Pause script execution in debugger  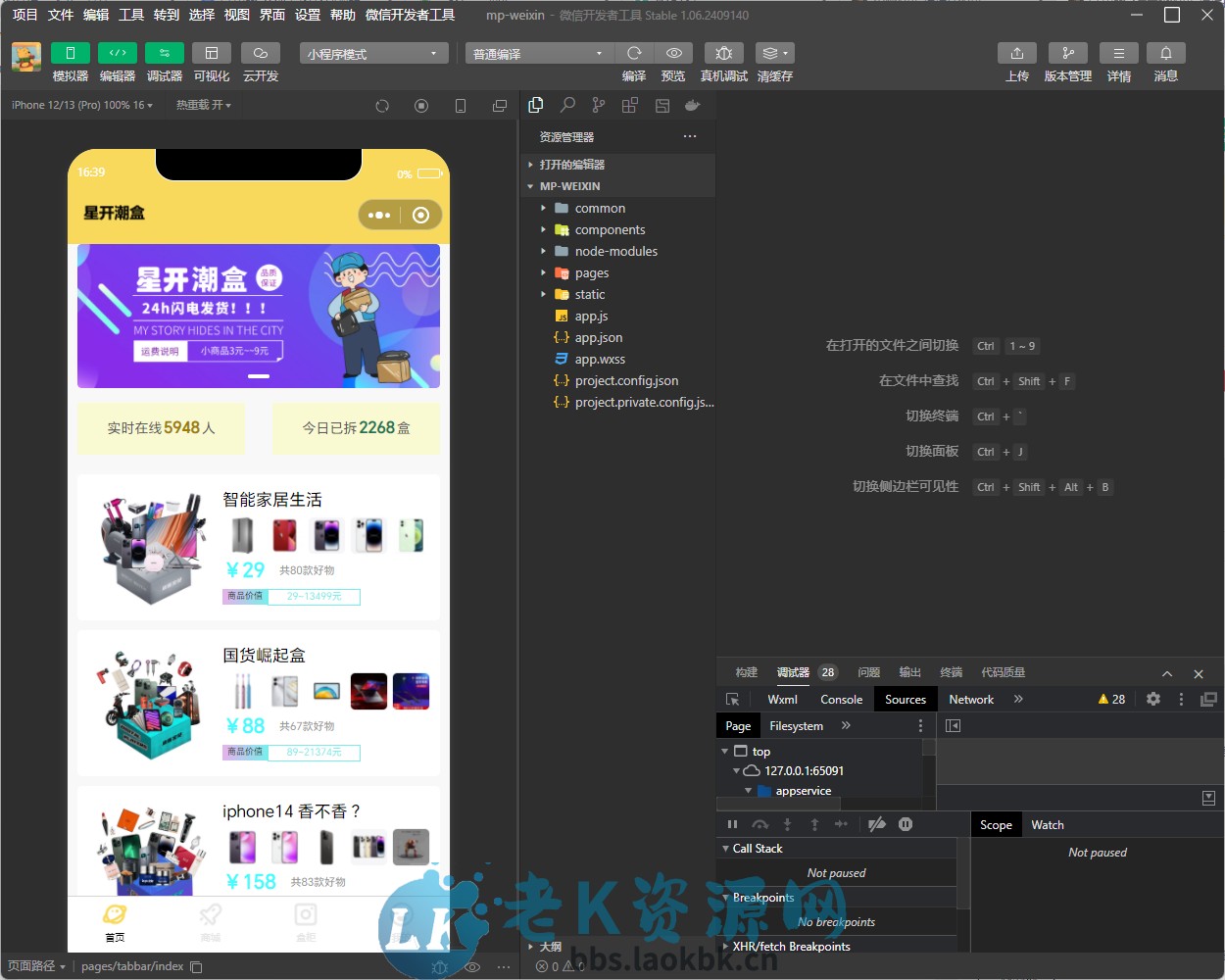(732, 824)
